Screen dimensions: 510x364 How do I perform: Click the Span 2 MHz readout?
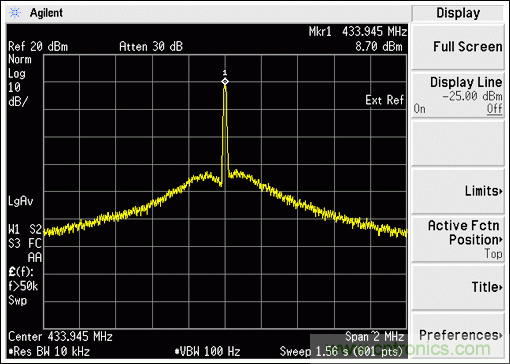pyautogui.click(x=374, y=337)
